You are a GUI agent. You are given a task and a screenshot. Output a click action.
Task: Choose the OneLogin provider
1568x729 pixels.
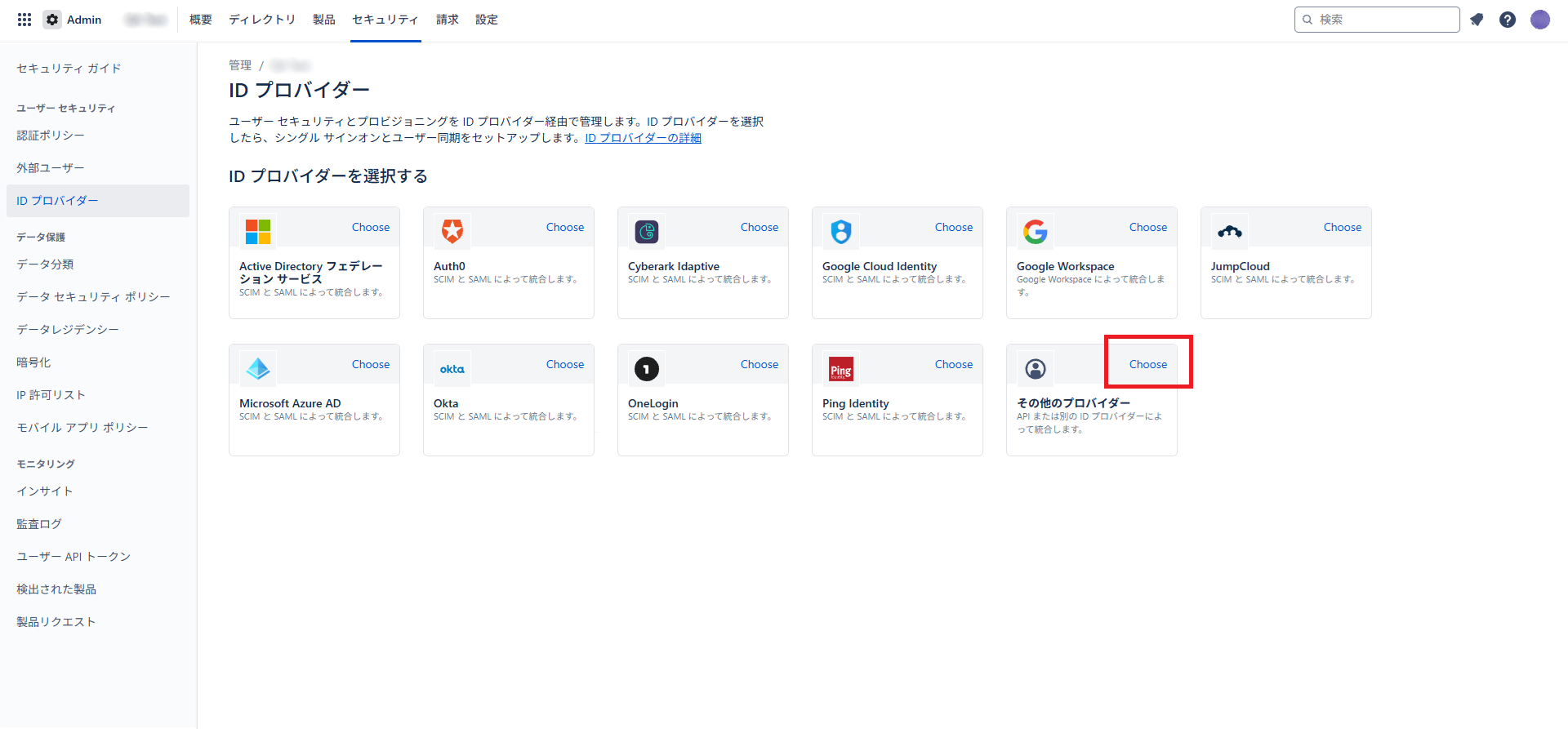click(x=759, y=364)
